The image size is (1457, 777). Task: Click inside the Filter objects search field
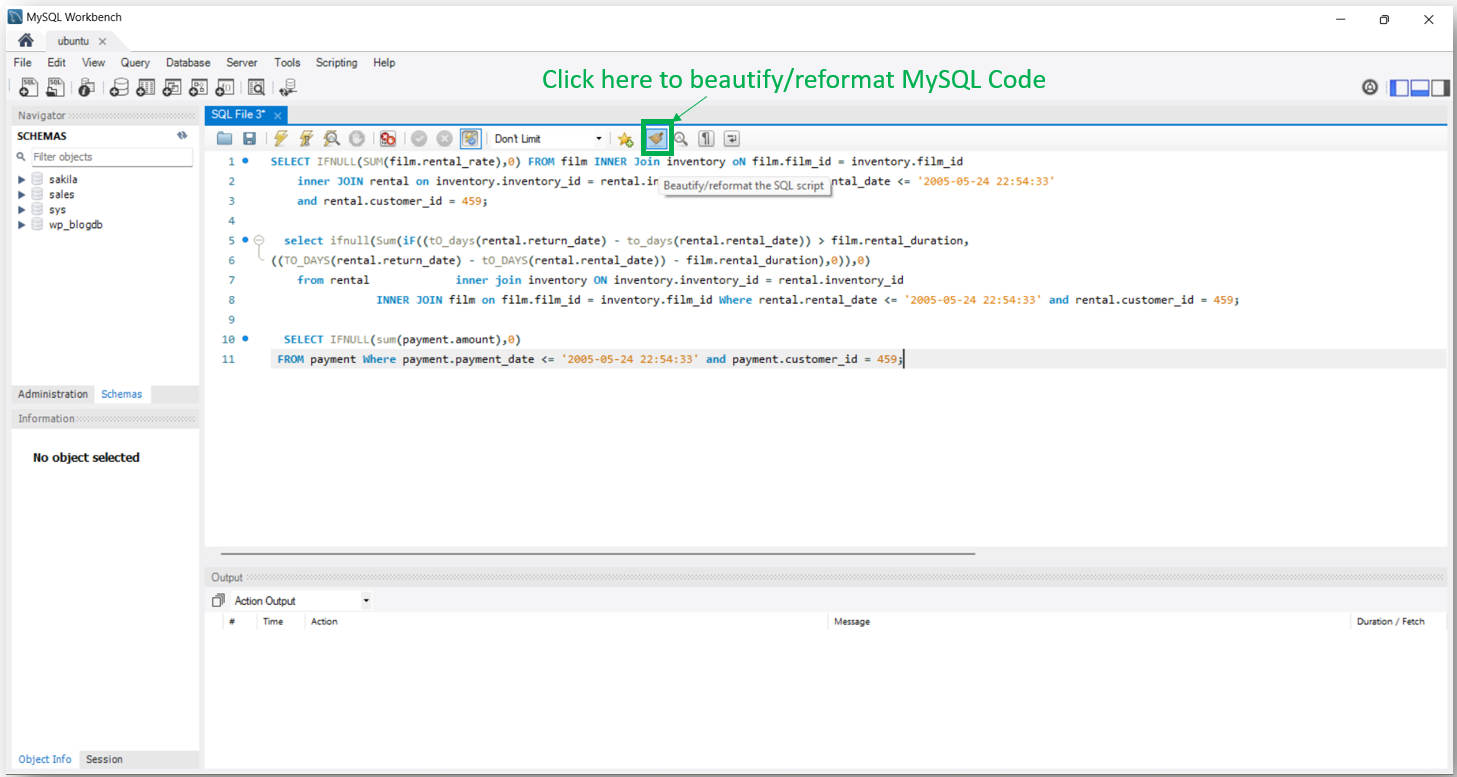[x=111, y=157]
